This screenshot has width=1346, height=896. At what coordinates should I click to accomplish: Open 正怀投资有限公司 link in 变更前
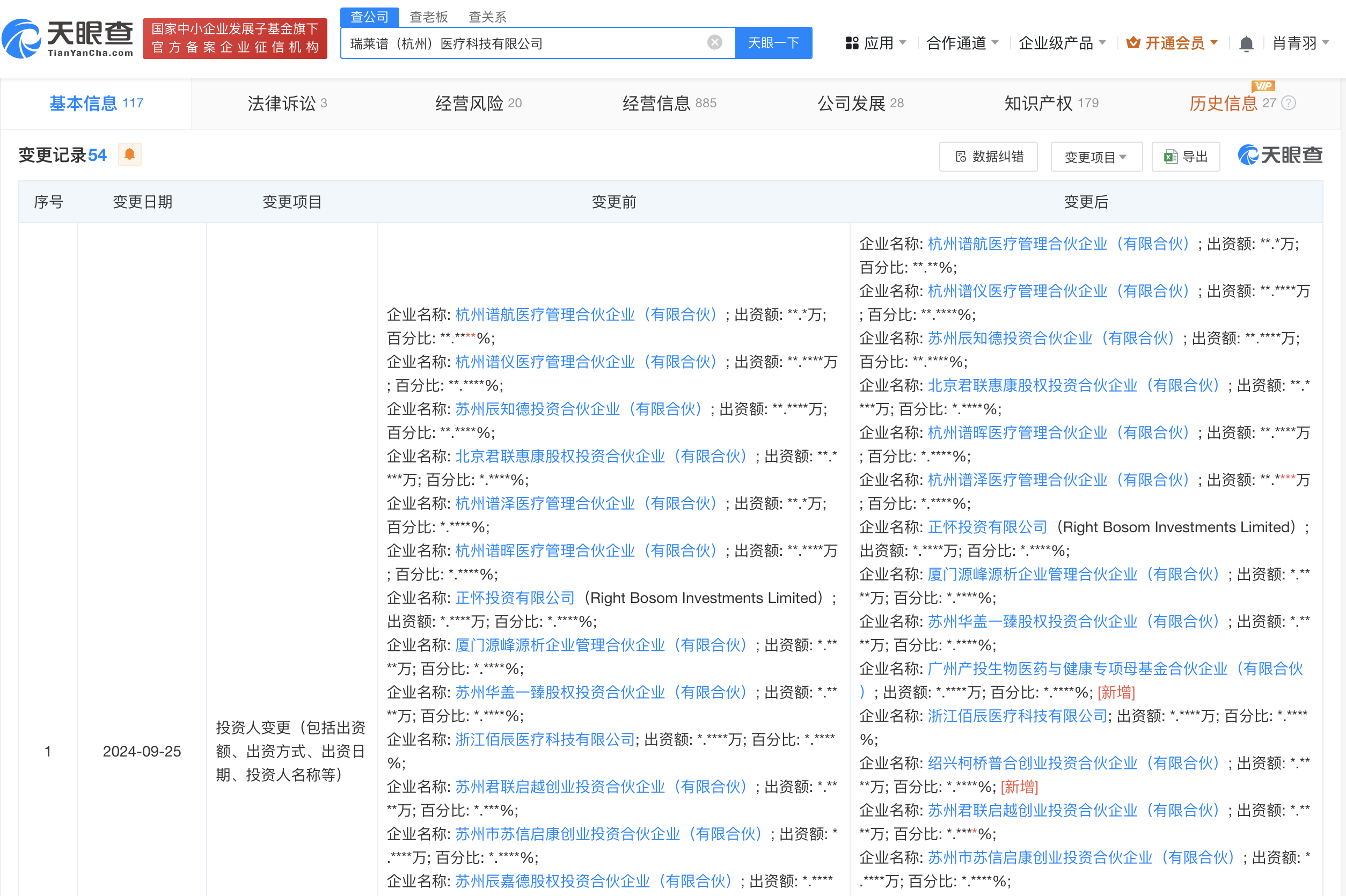click(x=514, y=598)
